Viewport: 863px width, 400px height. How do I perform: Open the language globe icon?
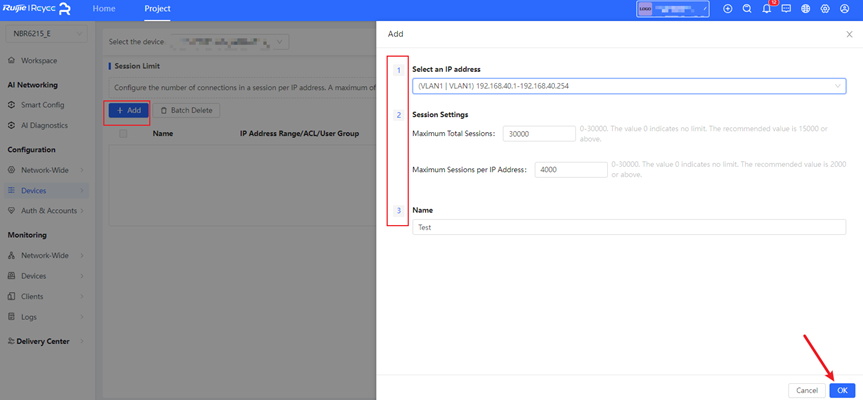806,9
